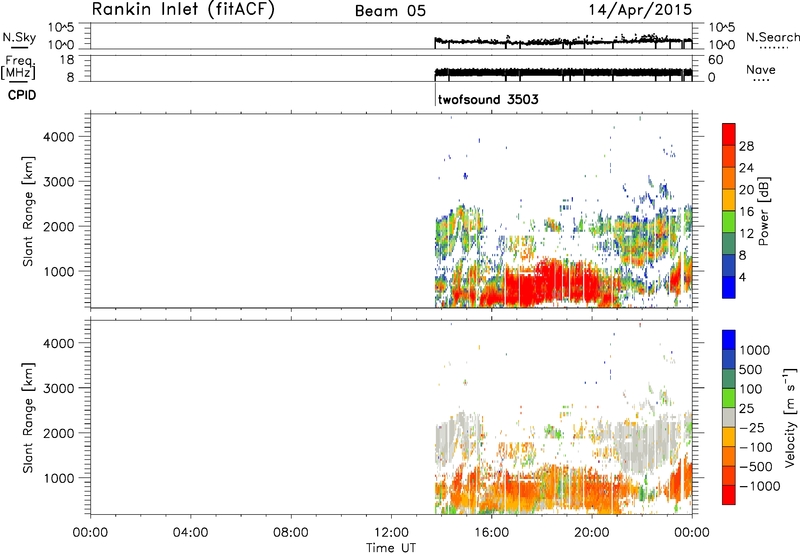The image size is (800, 554).
Task: Click the blue bottom of the power colorbar
Action: pos(729,287)
